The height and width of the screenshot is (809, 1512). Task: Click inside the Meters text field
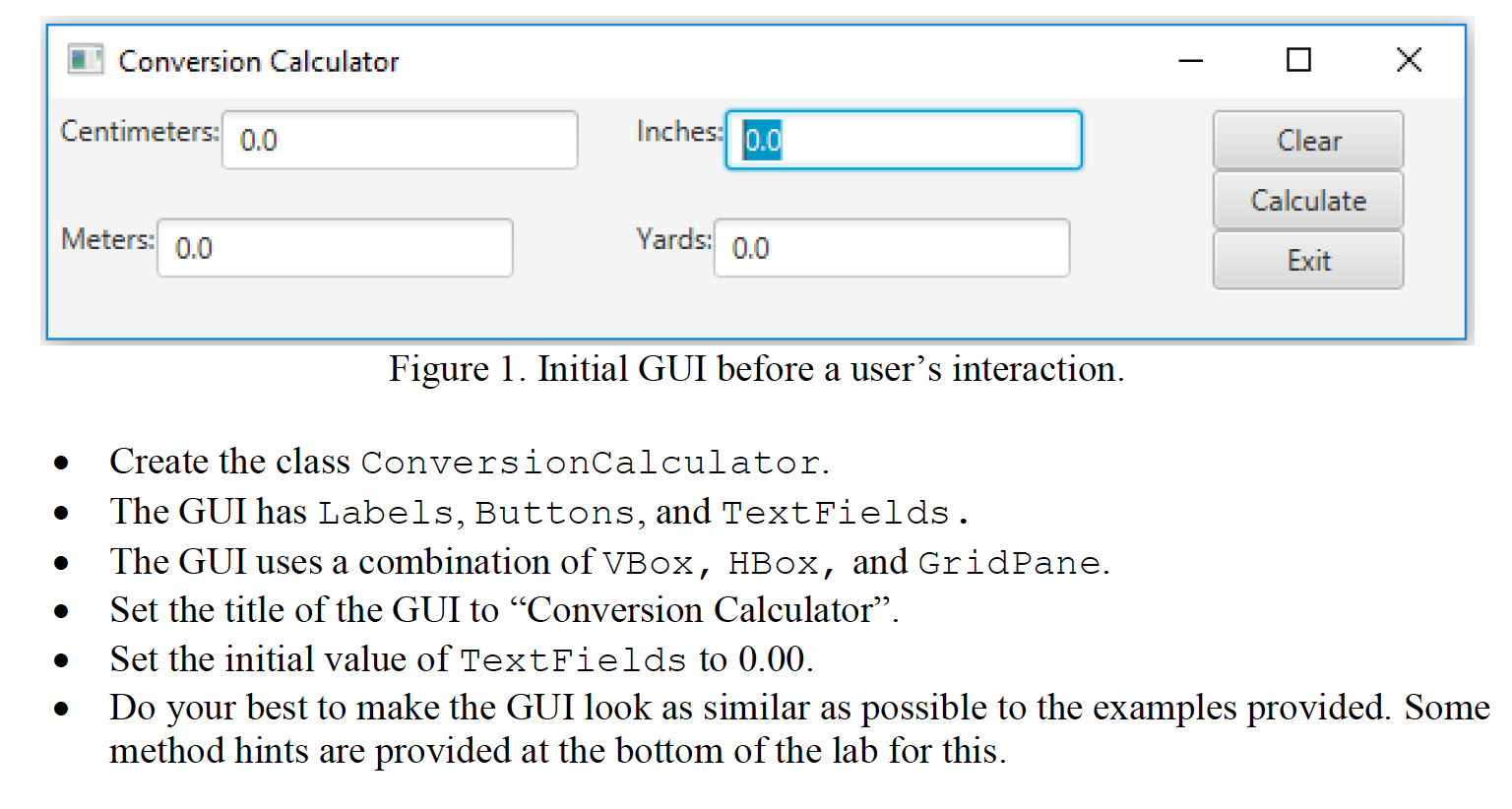335,247
